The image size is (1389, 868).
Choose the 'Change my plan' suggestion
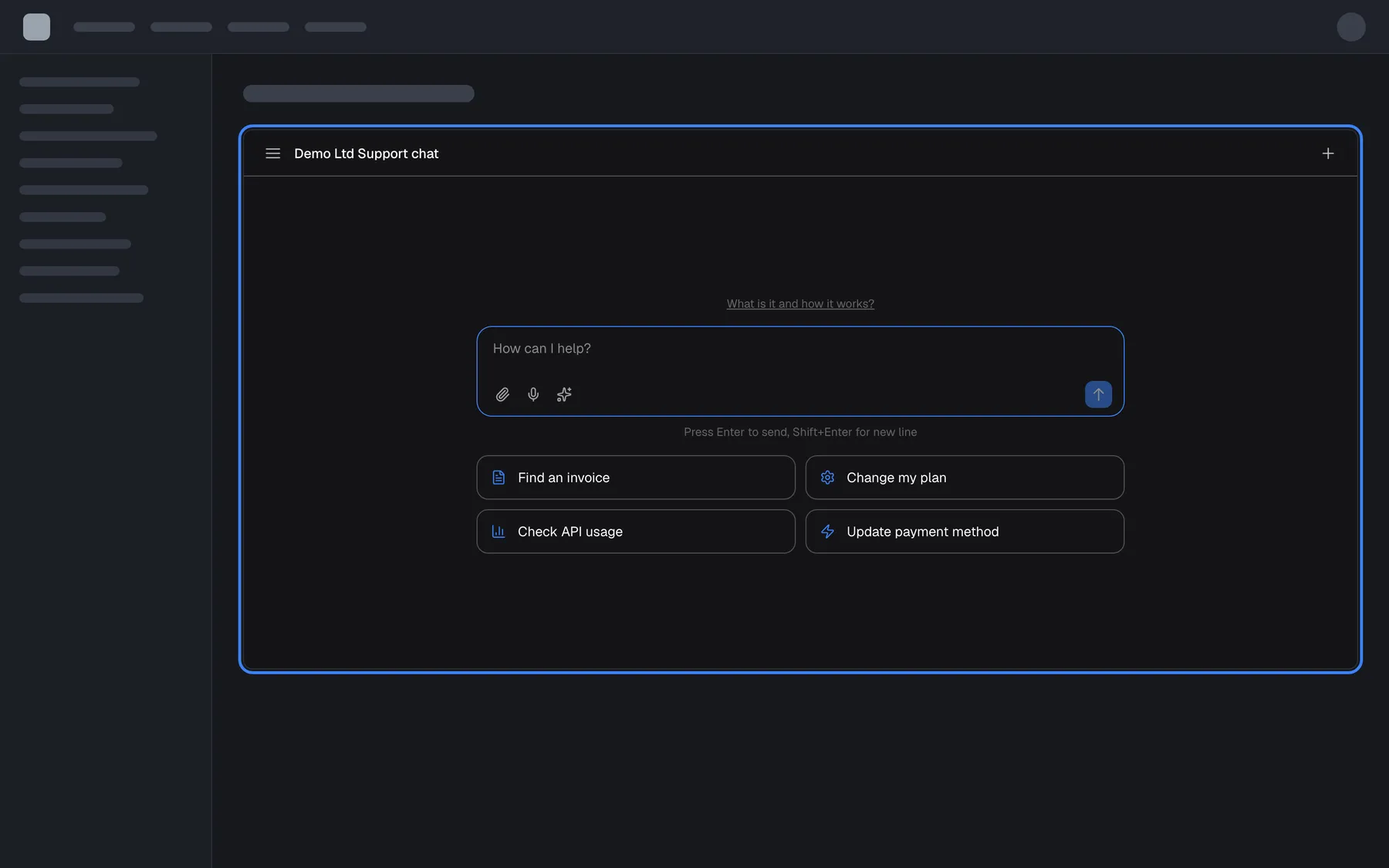tap(965, 478)
